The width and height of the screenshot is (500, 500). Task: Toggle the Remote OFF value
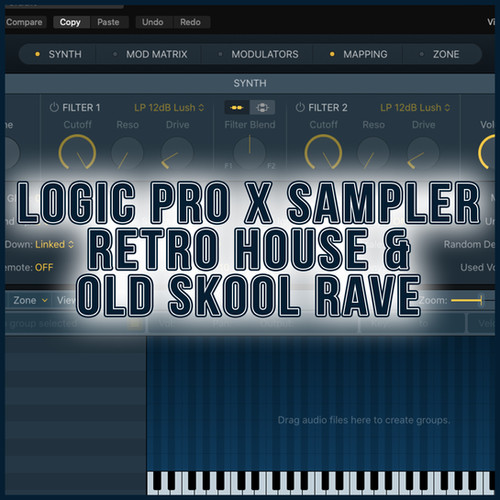point(44,267)
